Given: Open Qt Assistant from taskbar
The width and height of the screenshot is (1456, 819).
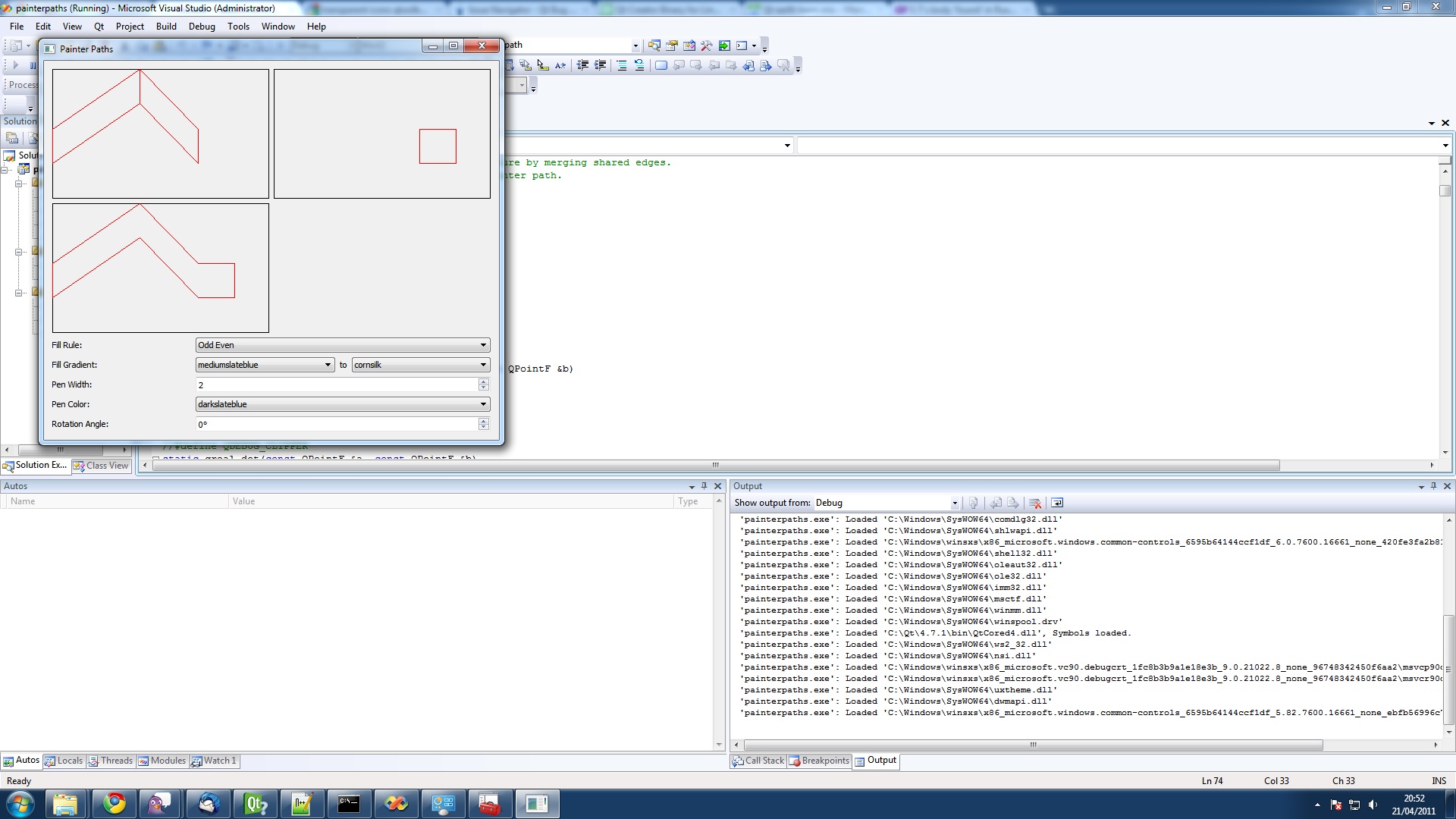Looking at the screenshot, I should 256,804.
